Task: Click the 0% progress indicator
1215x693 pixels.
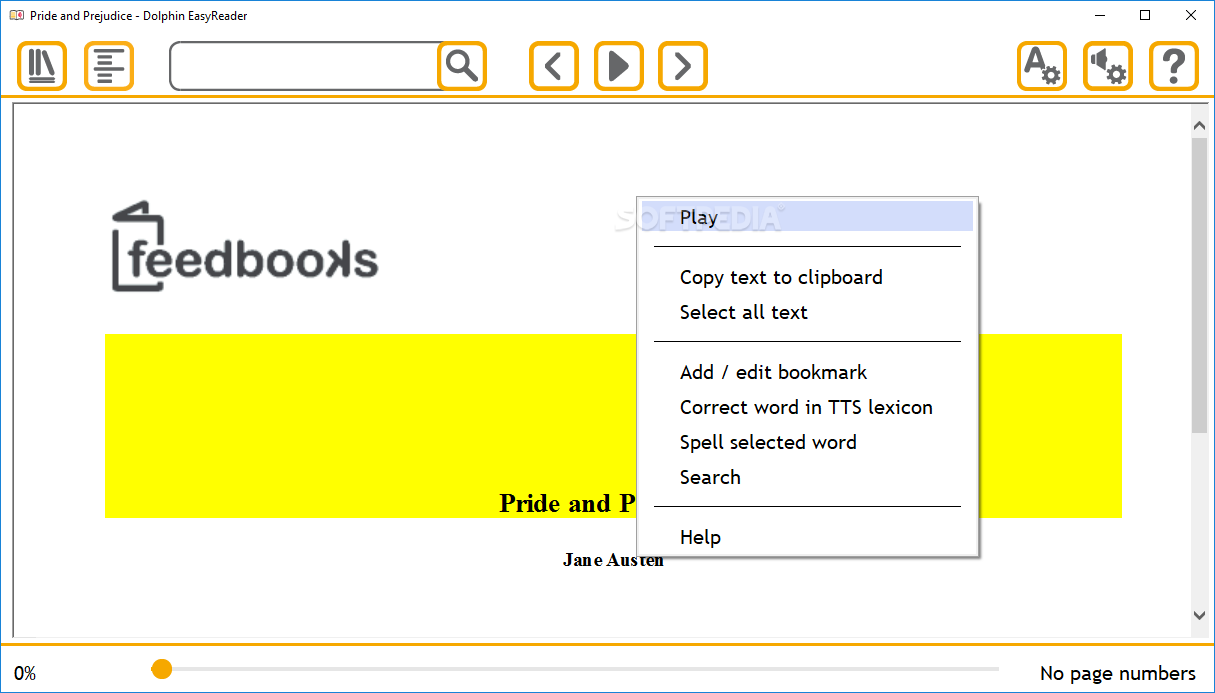Action: (25, 674)
